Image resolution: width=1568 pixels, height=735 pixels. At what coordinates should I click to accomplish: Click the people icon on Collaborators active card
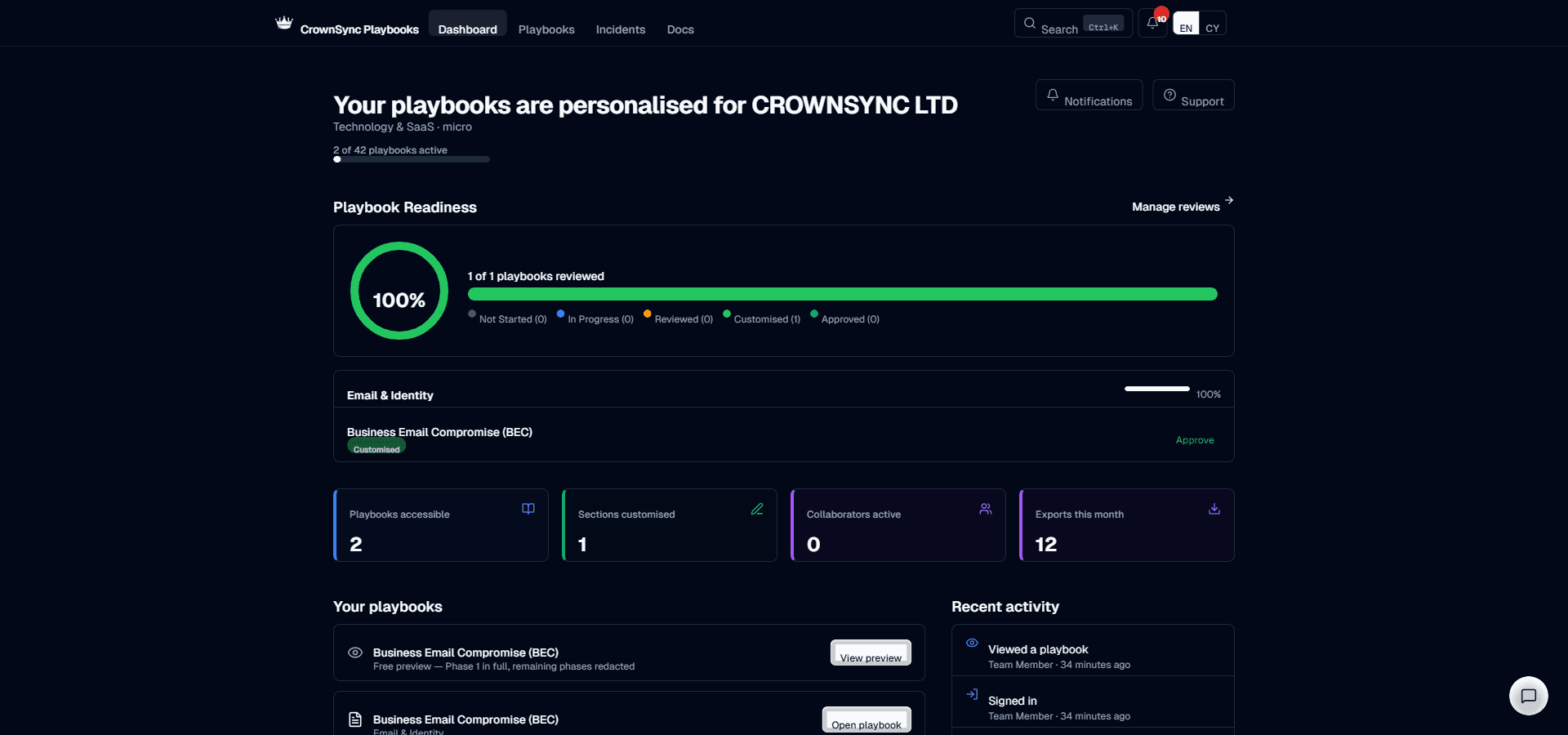point(986,509)
